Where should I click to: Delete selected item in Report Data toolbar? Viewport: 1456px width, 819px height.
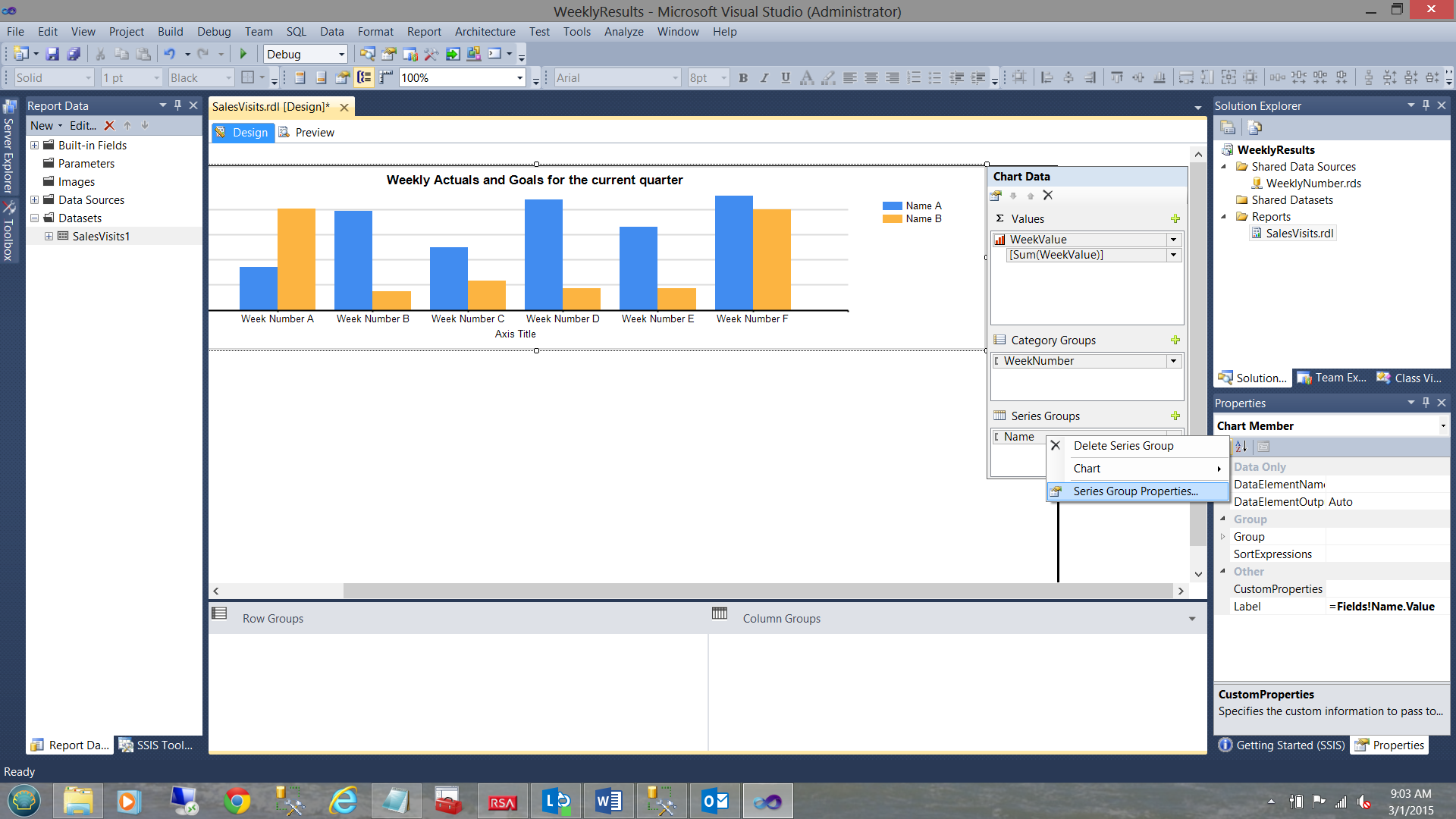click(x=109, y=126)
